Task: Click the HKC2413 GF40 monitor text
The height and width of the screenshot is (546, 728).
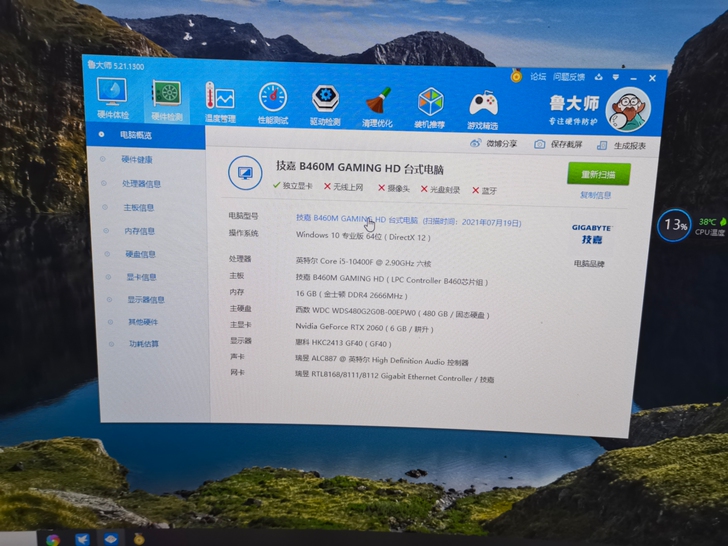Action: pyautogui.click(x=344, y=343)
